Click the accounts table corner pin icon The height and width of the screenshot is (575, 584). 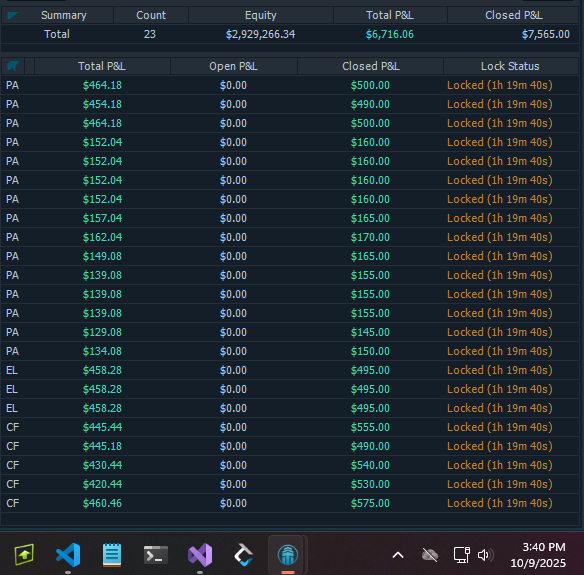tap(13, 66)
